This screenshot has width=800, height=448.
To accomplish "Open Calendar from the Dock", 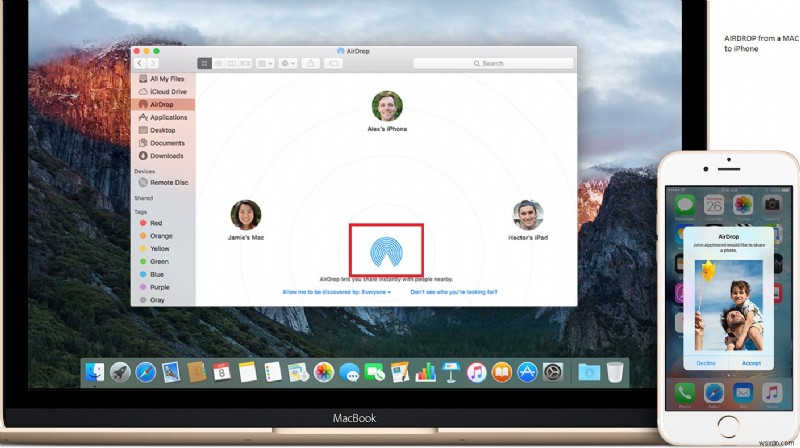I will [222, 372].
